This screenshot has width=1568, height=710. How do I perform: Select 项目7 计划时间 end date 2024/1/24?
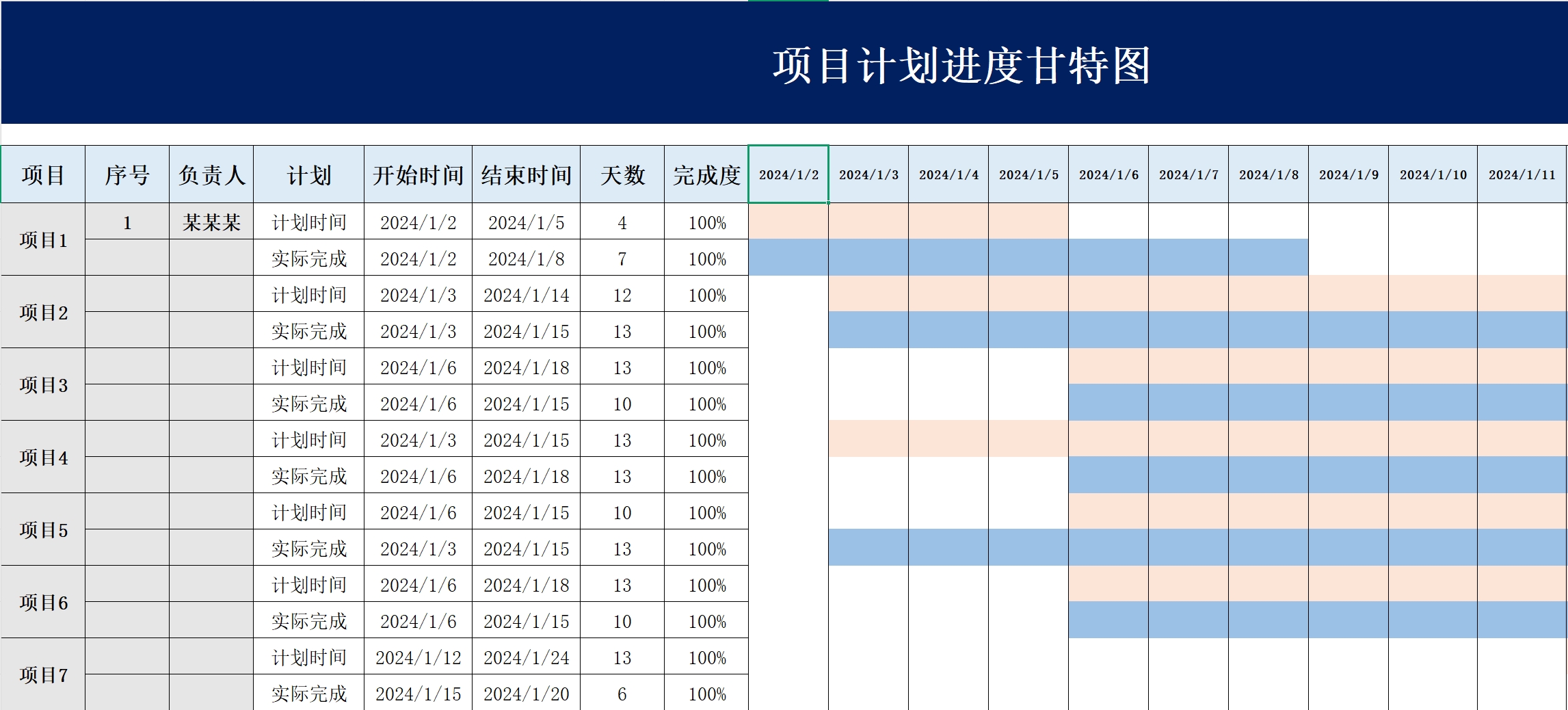pyautogui.click(x=526, y=657)
